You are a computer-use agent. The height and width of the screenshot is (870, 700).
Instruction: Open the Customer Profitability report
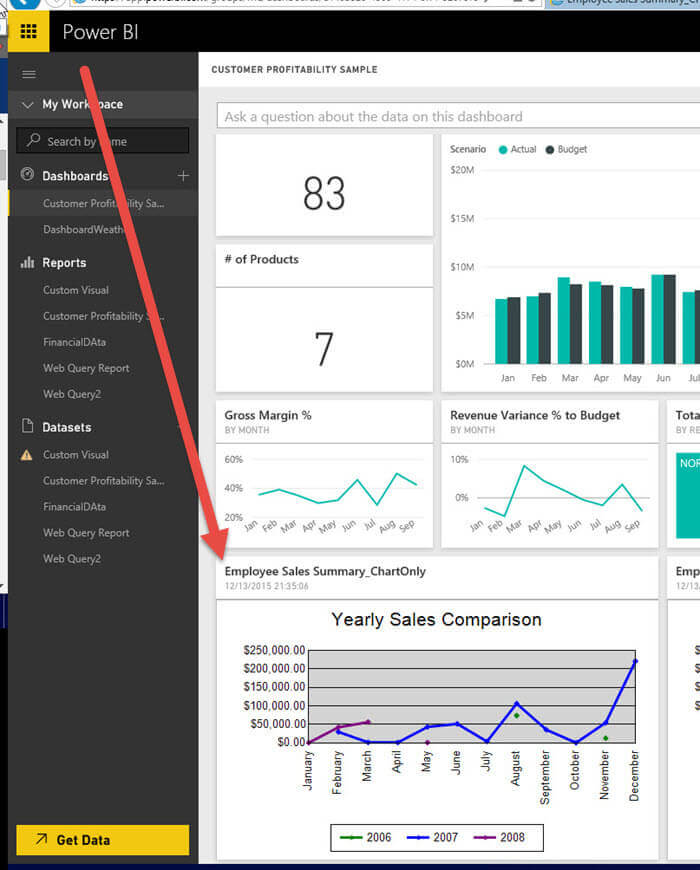(103, 316)
